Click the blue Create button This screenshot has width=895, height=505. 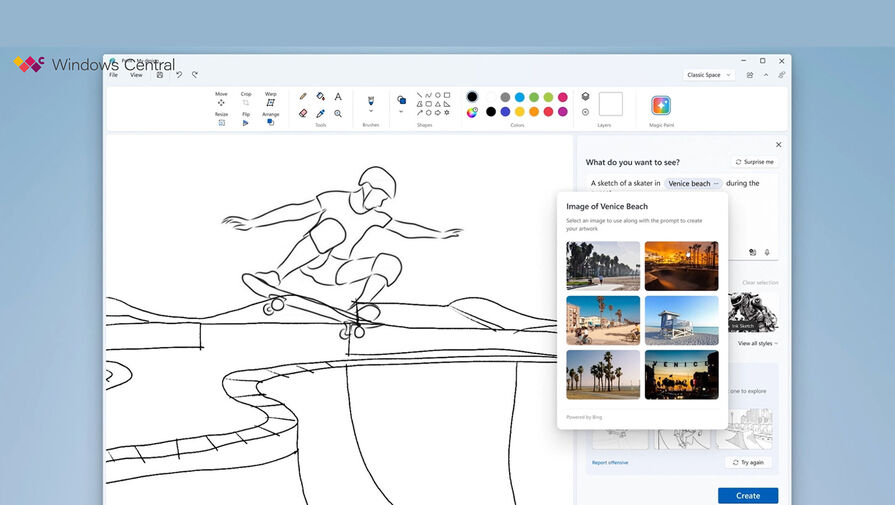748,495
